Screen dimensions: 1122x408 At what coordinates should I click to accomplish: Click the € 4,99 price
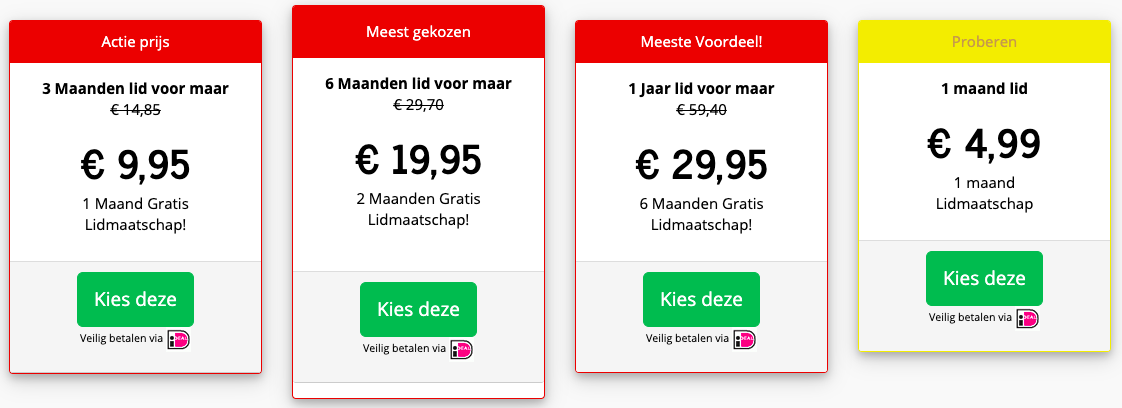tap(985, 143)
